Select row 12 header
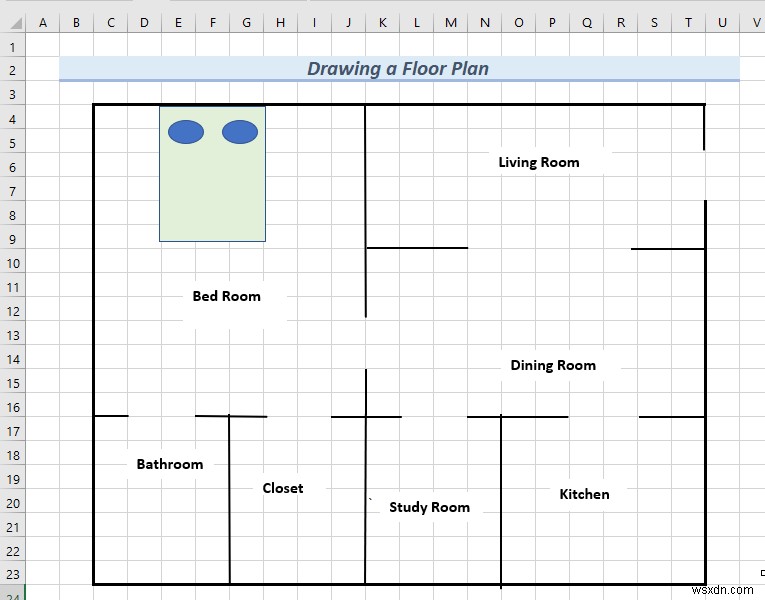This screenshot has width=765, height=600. [x=13, y=311]
